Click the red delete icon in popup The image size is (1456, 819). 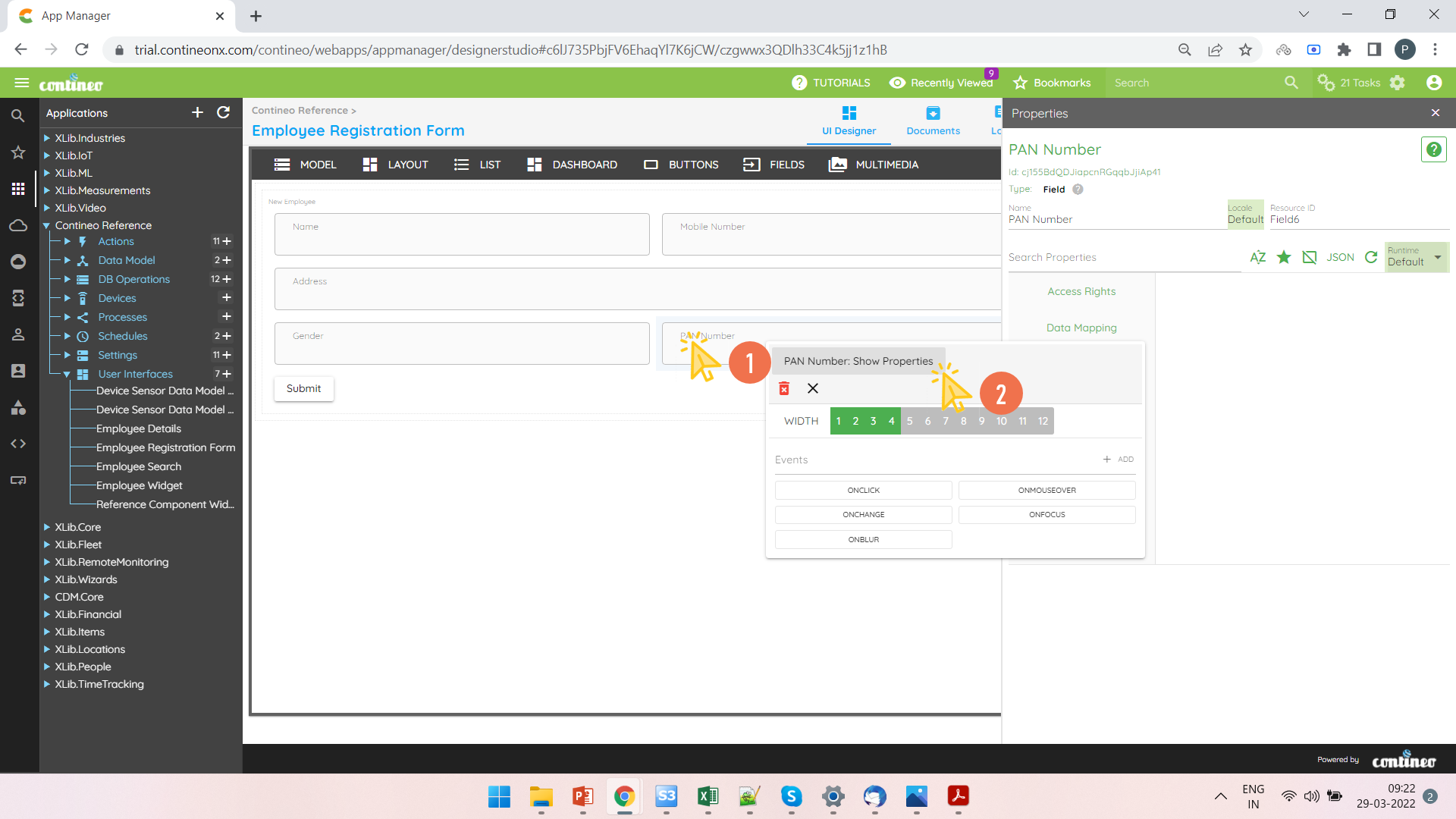coord(784,388)
